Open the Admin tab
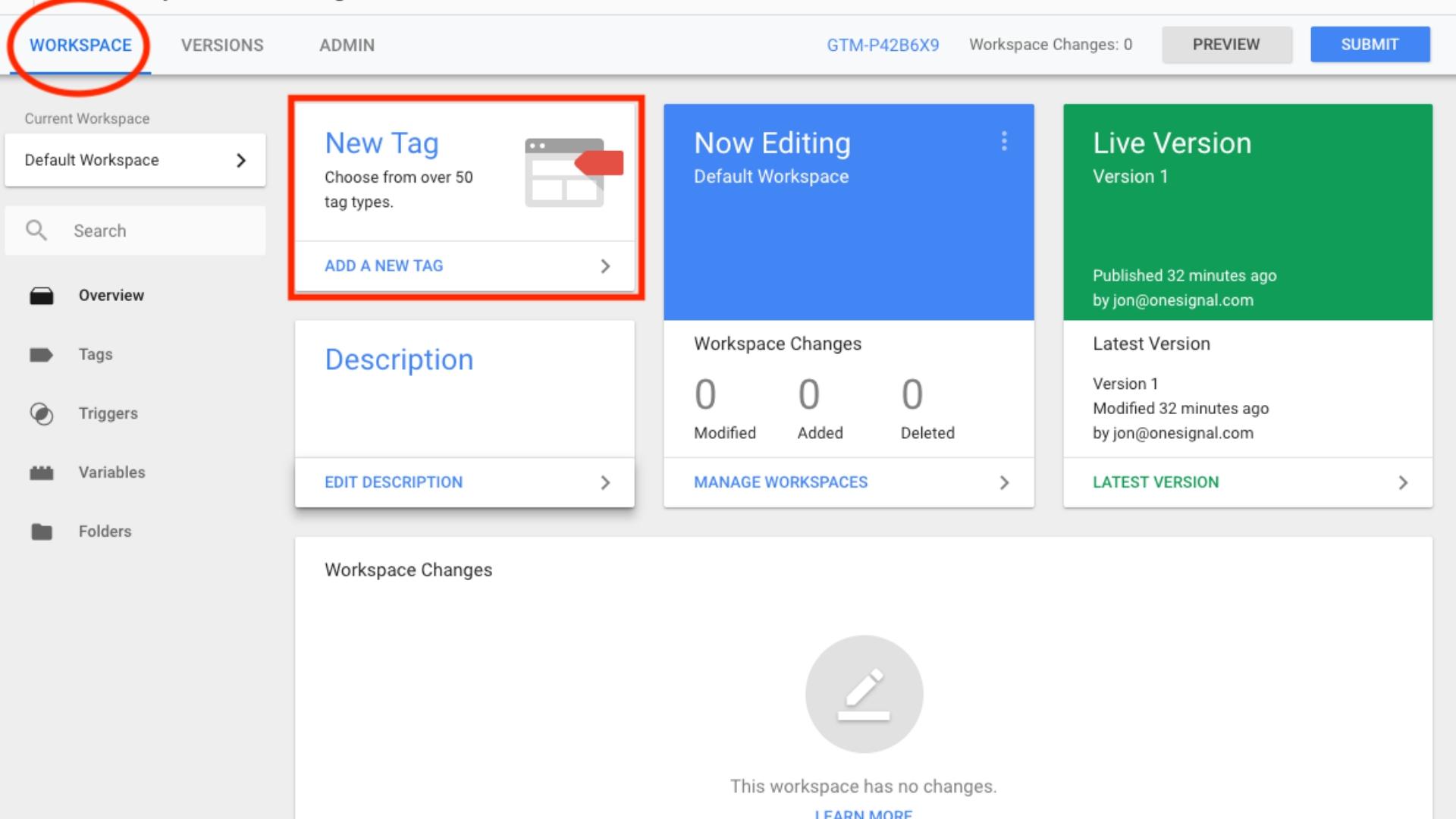 (346, 45)
